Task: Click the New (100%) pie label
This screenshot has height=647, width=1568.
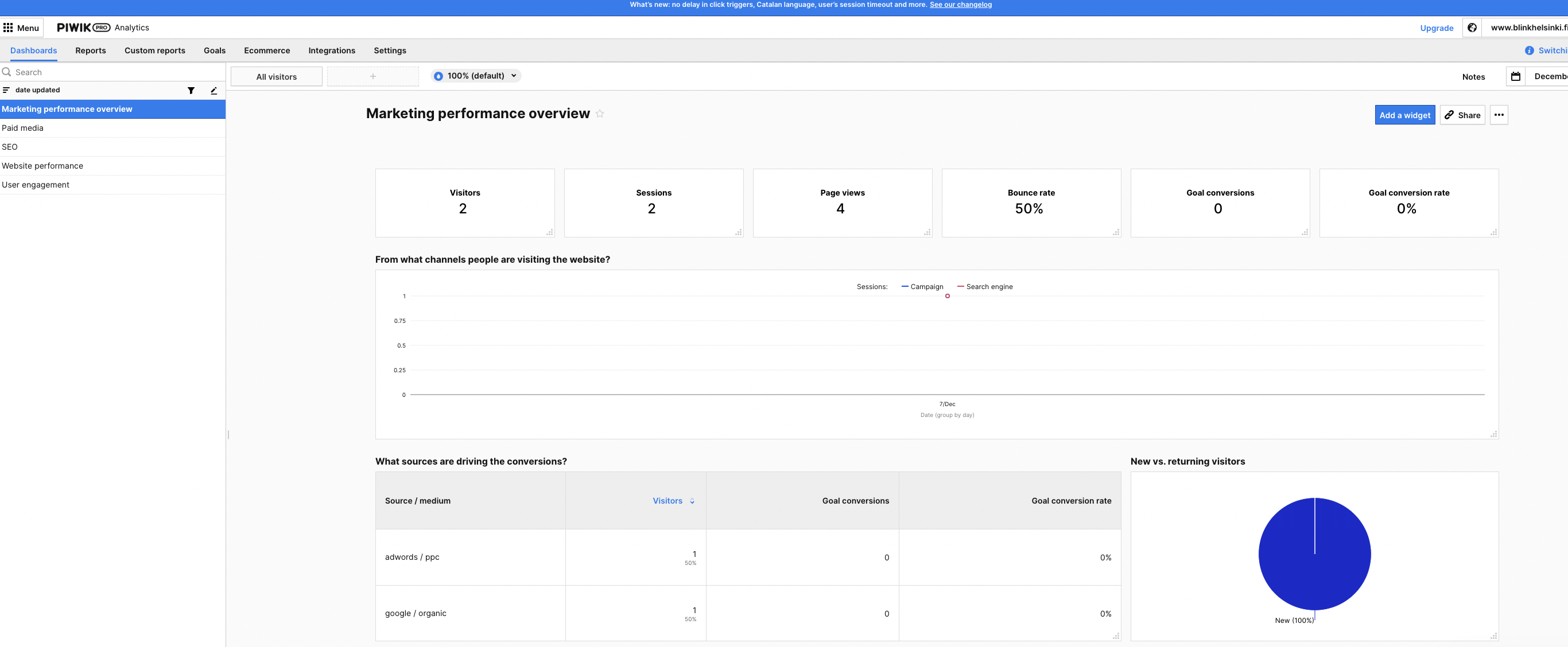Action: tap(1294, 620)
